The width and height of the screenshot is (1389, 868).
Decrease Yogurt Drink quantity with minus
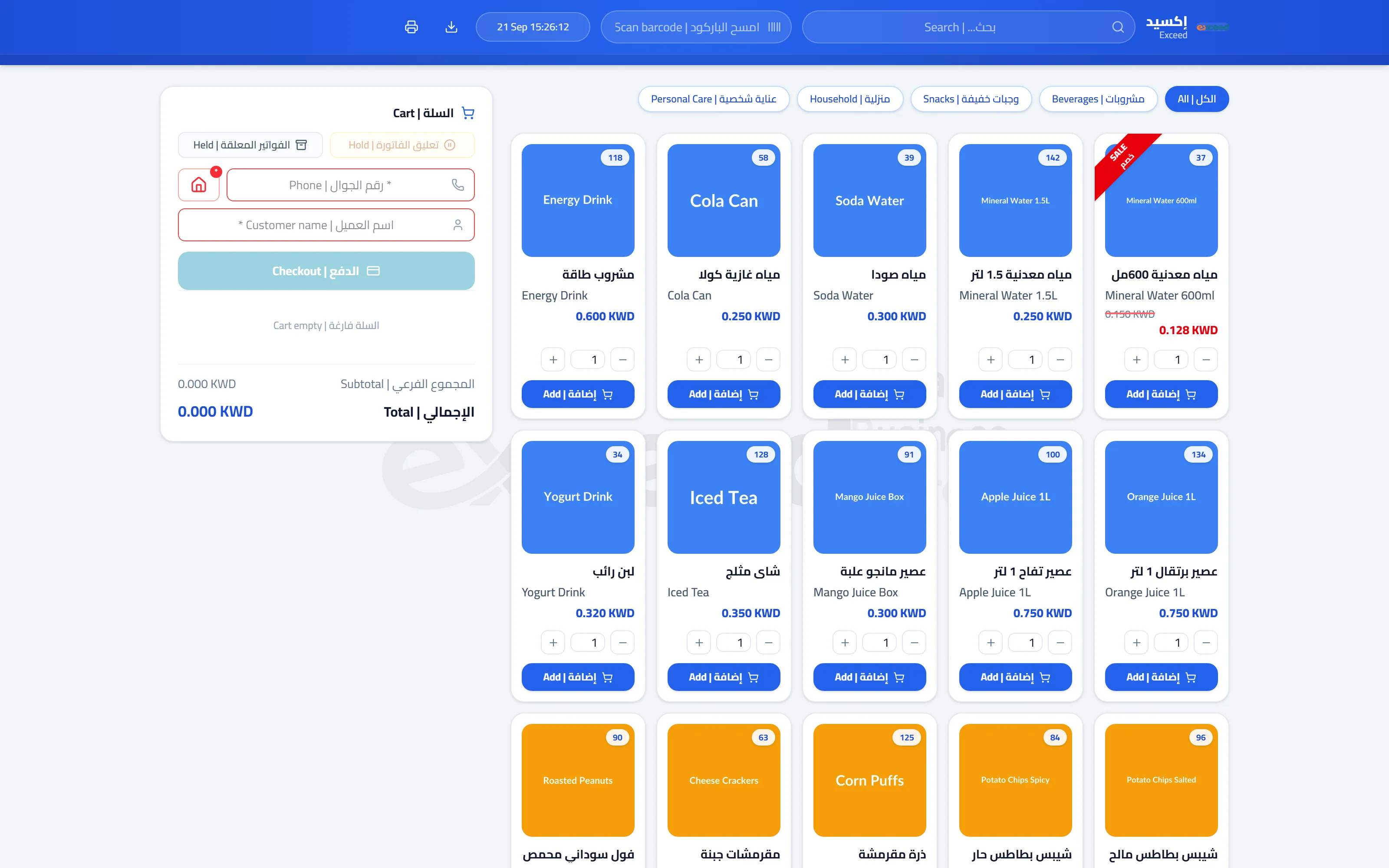(x=623, y=642)
